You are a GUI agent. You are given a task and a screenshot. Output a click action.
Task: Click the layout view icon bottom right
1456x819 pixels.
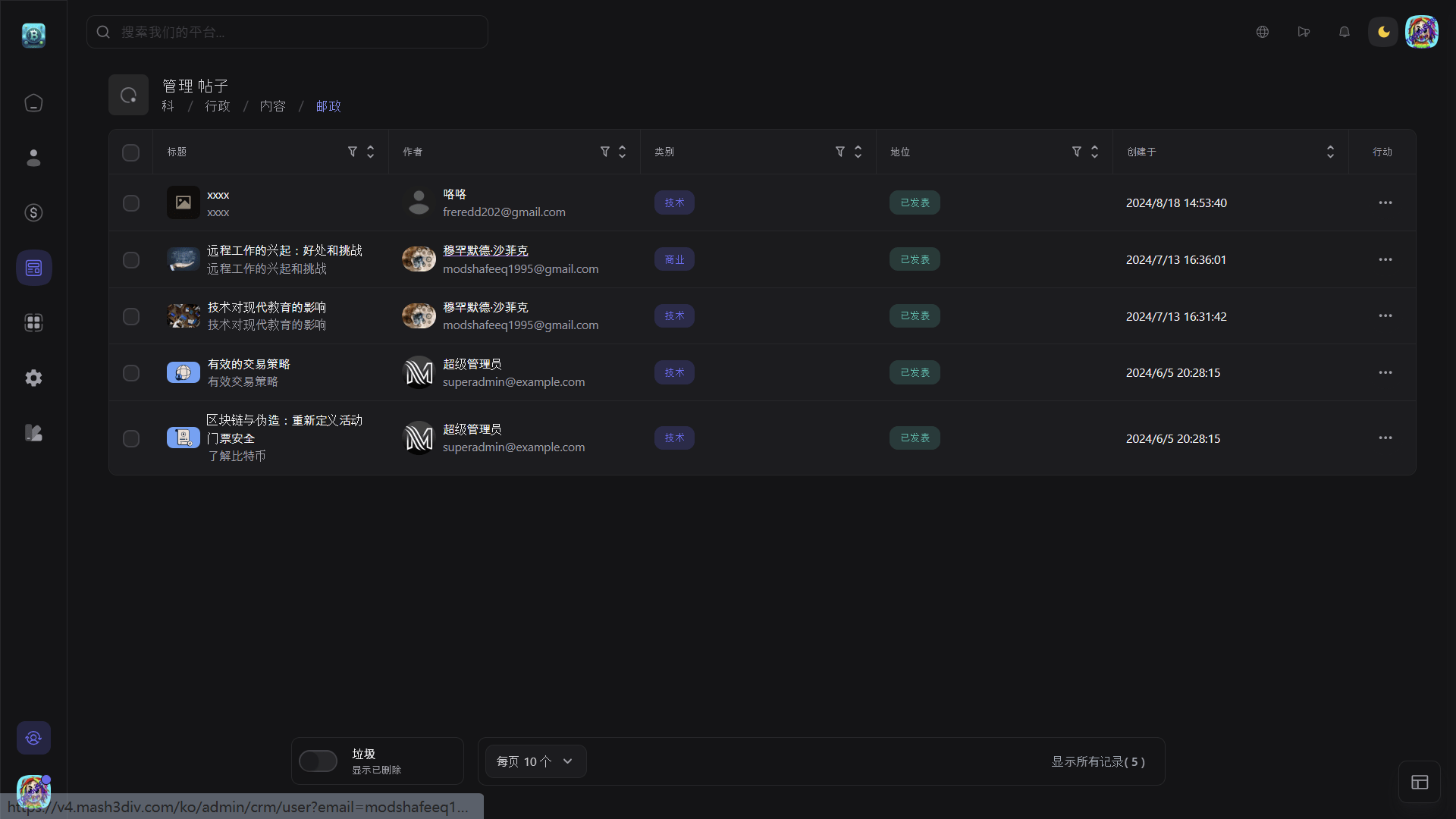click(x=1419, y=782)
